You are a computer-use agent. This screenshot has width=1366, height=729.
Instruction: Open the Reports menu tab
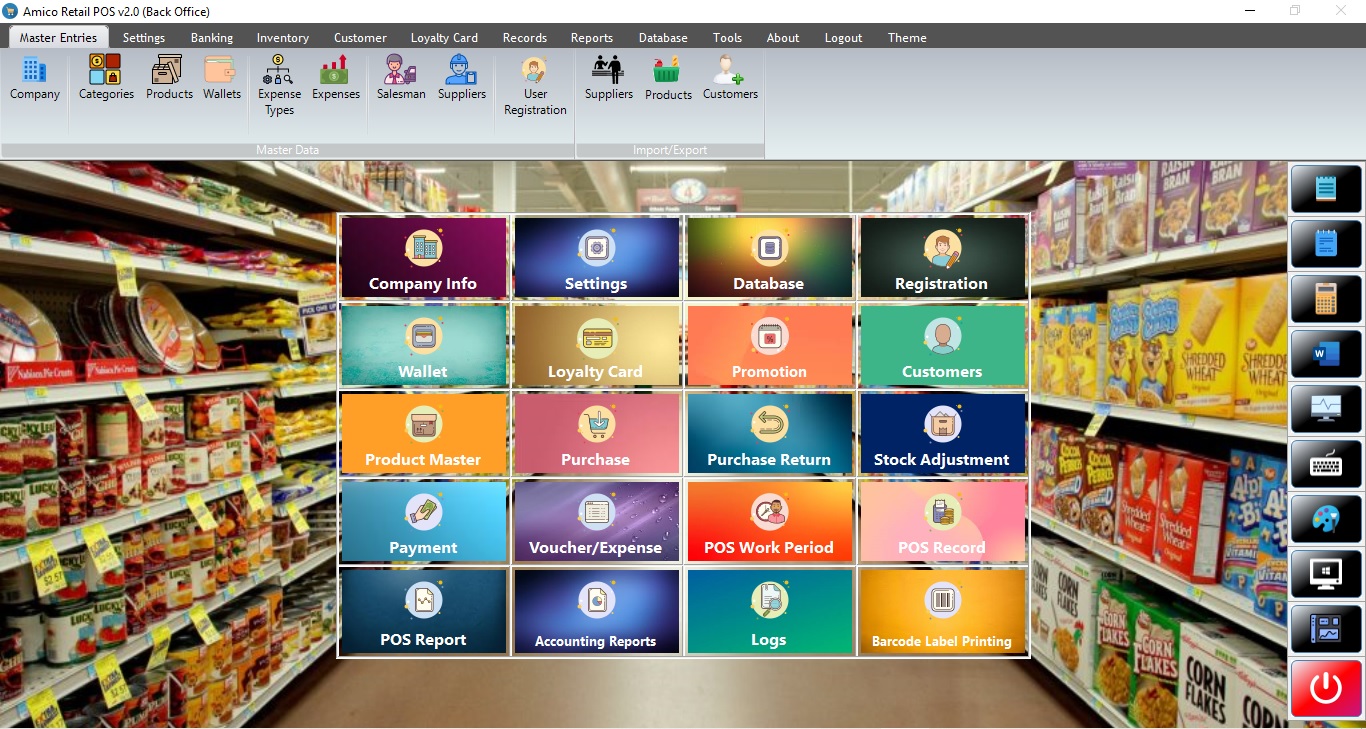[x=591, y=38]
